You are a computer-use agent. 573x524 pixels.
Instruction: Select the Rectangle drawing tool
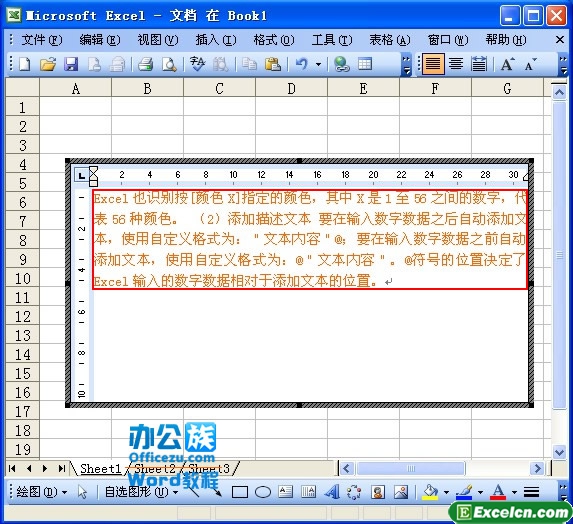[240, 492]
